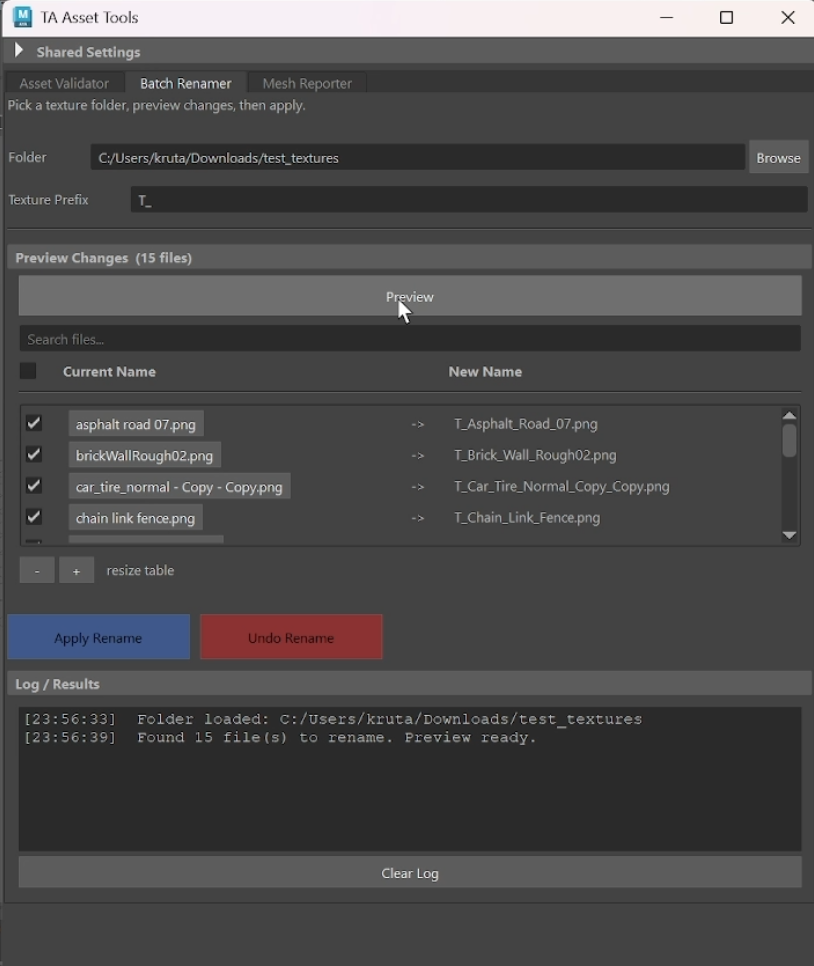Click the Maya app icon in title bar
The width and height of the screenshot is (814, 966).
coord(22,17)
